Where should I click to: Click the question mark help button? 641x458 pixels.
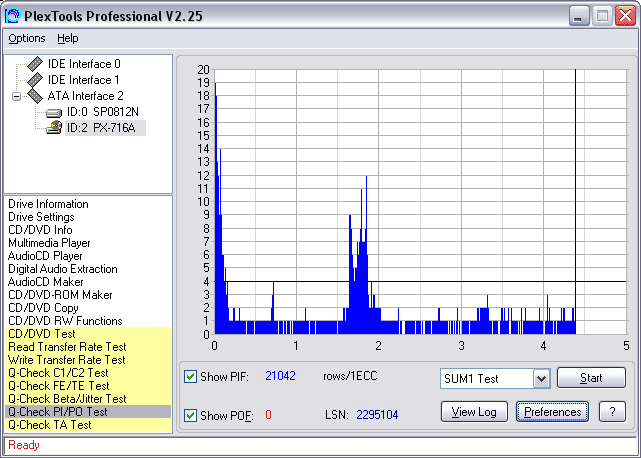pos(612,412)
